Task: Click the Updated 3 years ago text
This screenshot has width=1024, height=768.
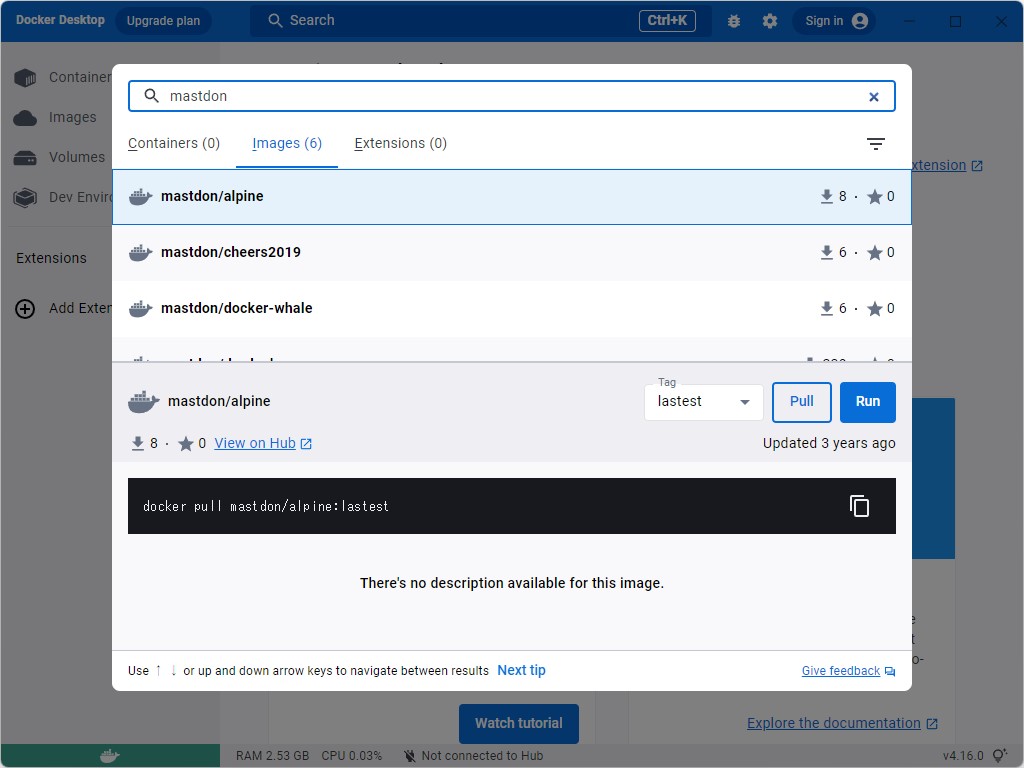Action: (829, 443)
